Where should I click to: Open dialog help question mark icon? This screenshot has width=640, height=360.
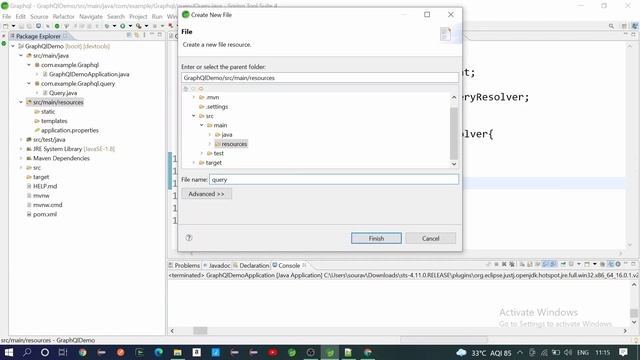pos(189,238)
